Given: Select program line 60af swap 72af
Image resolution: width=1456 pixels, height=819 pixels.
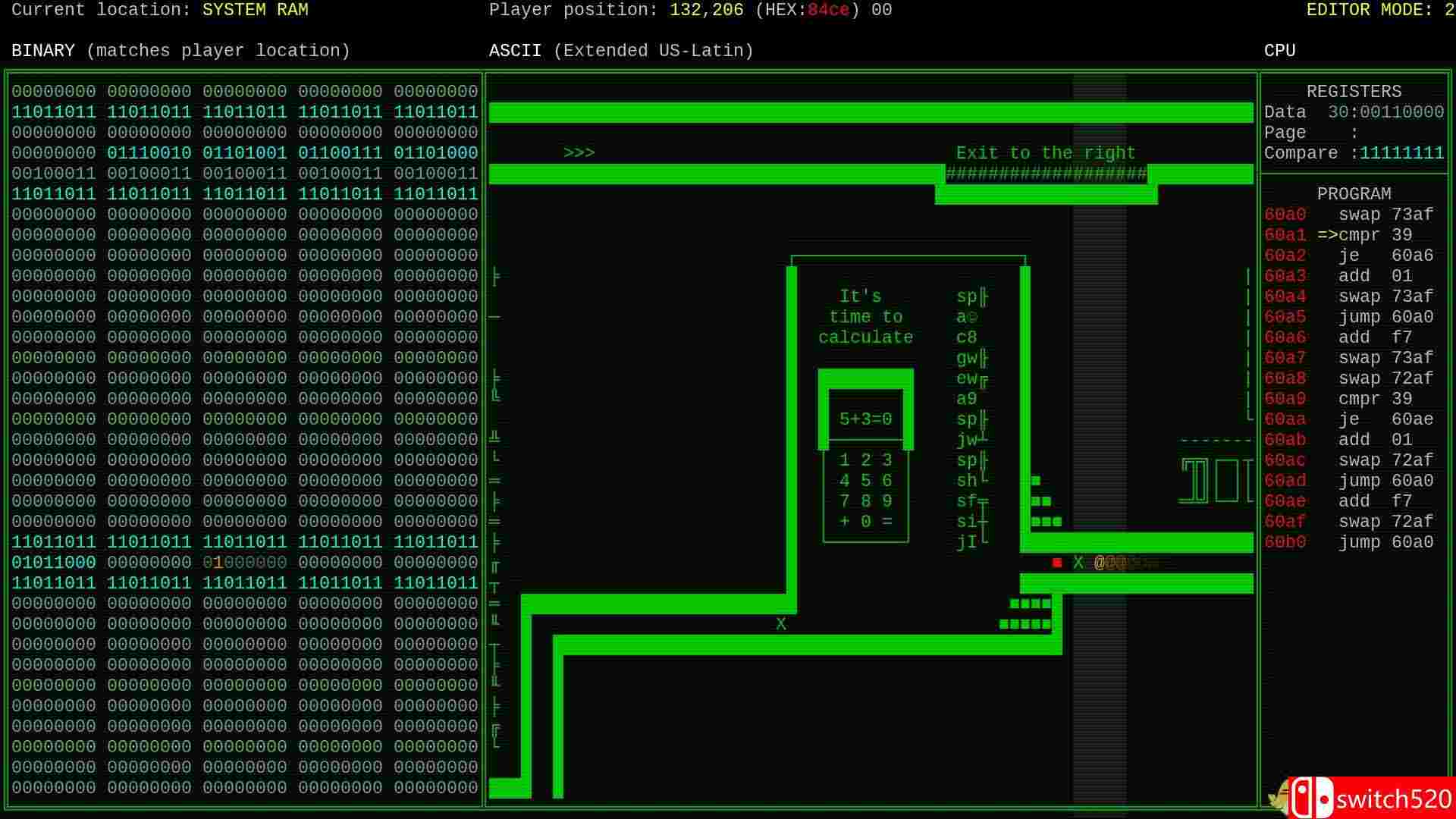Looking at the screenshot, I should coord(1349,522).
